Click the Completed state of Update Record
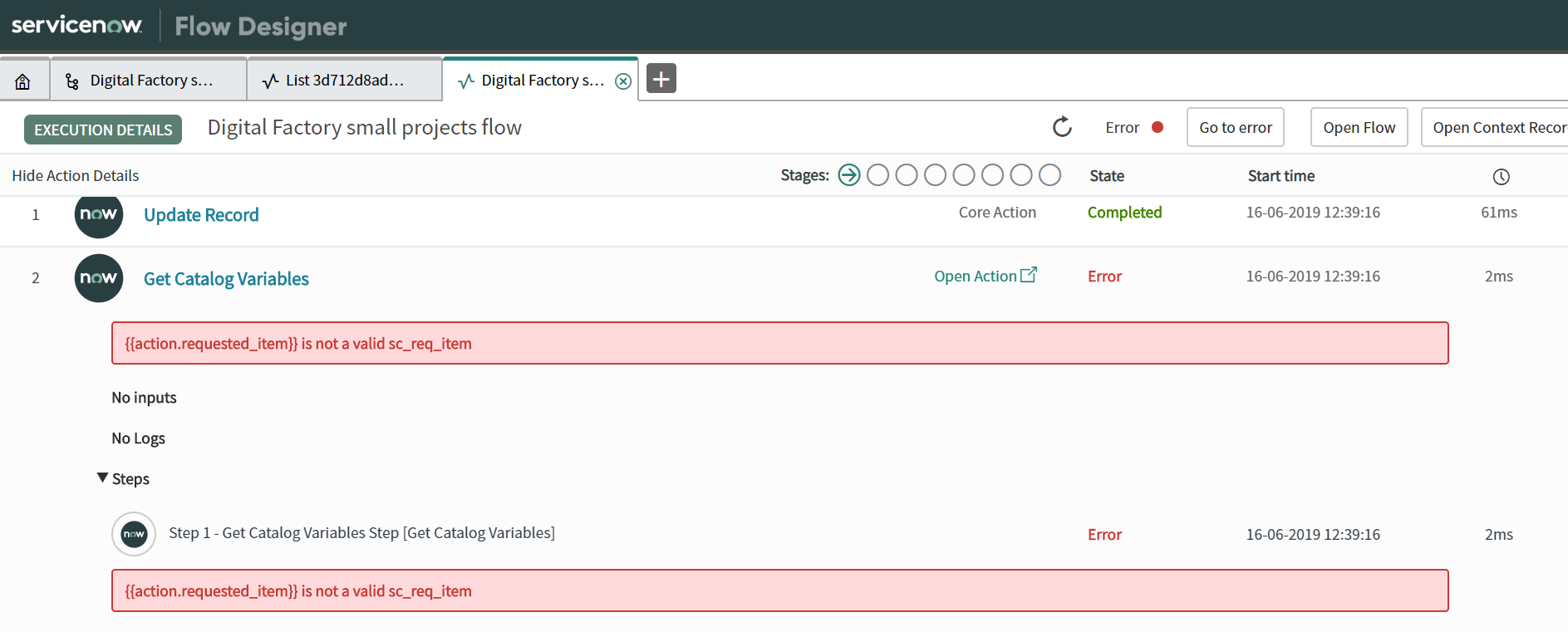Viewport: 1568px width, 632px height. [1124, 213]
